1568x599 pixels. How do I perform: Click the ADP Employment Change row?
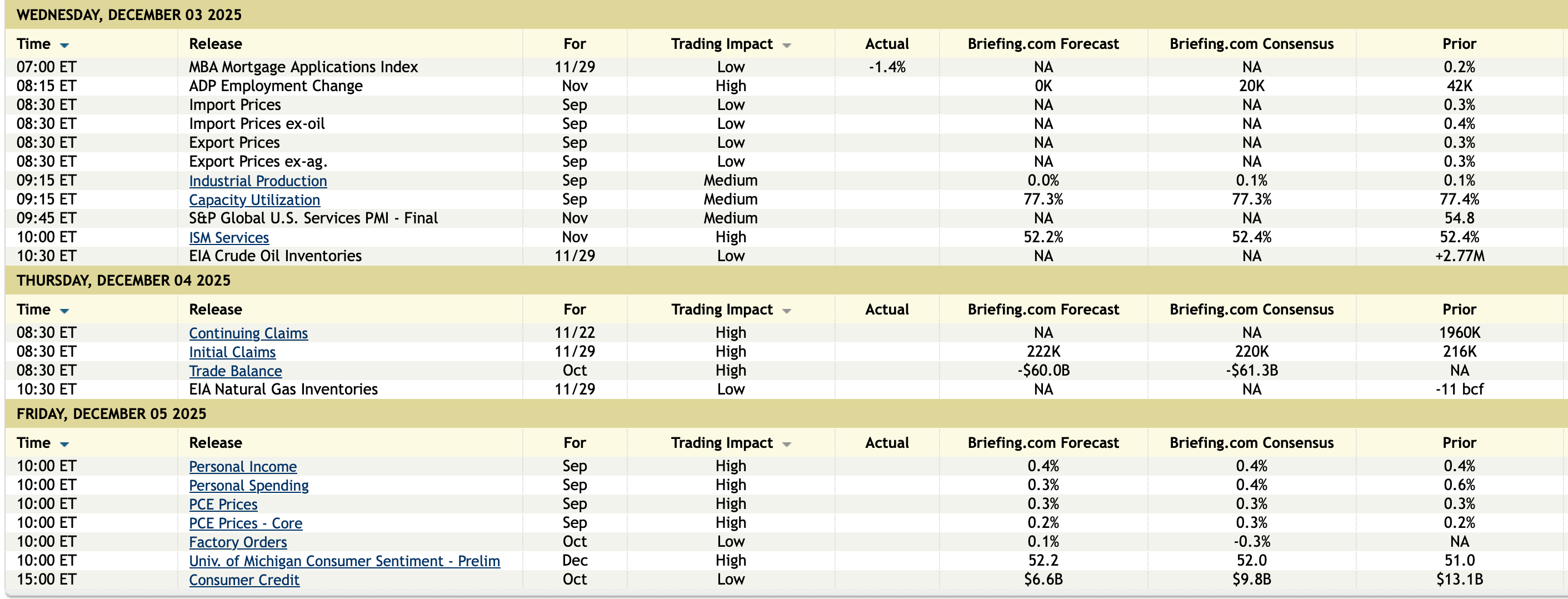pyautogui.click(x=276, y=86)
